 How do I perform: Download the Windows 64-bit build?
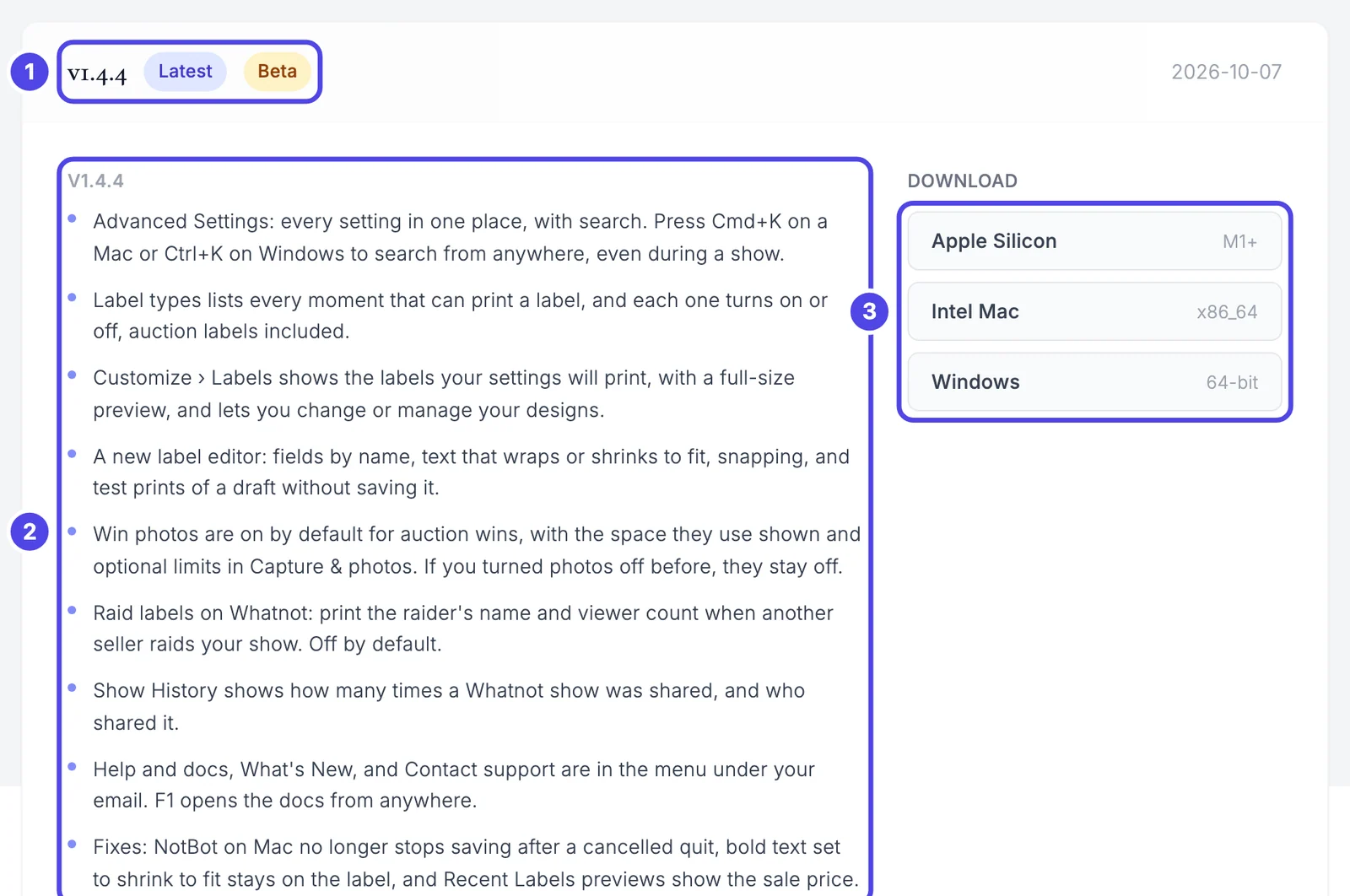1094,382
